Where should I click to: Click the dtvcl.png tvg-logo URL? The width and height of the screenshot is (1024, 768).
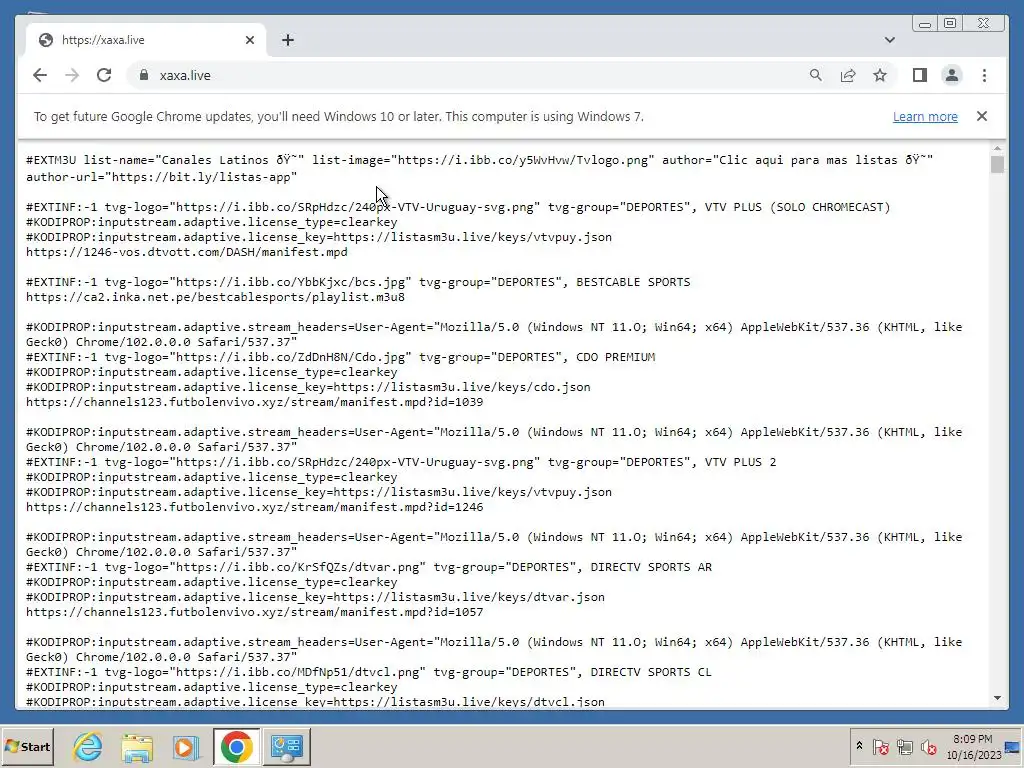tap(297, 673)
